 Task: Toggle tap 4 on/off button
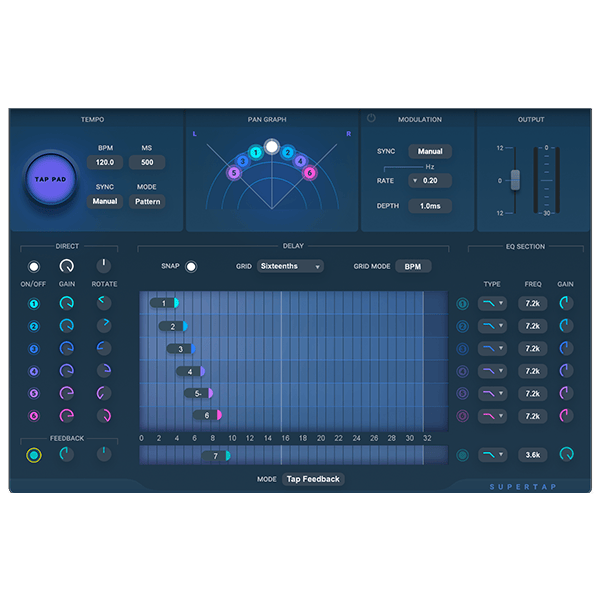(x=34, y=371)
